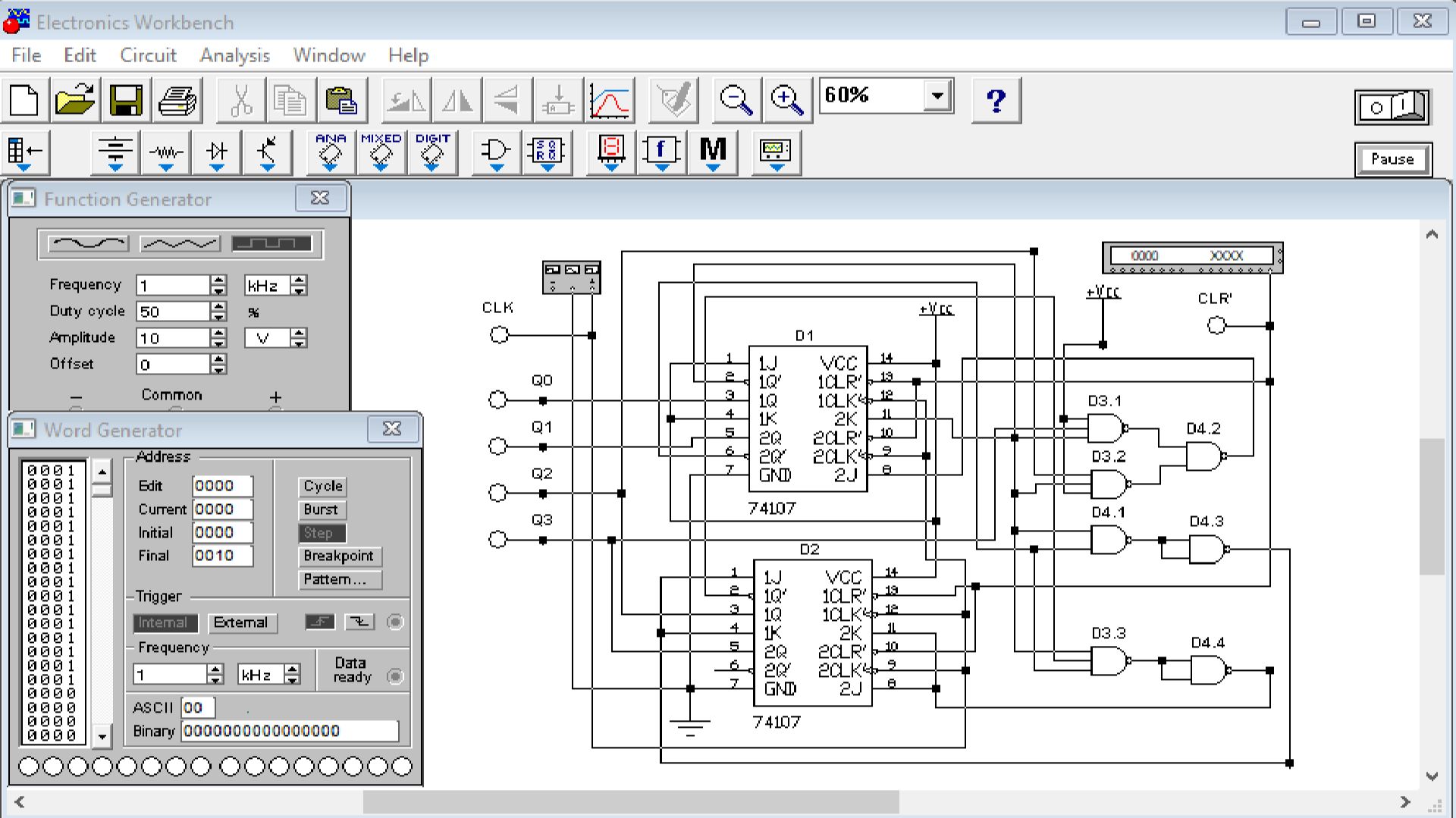Click the Pause simulation button
Image resolution: width=1456 pixels, height=818 pixels.
pyautogui.click(x=1392, y=159)
